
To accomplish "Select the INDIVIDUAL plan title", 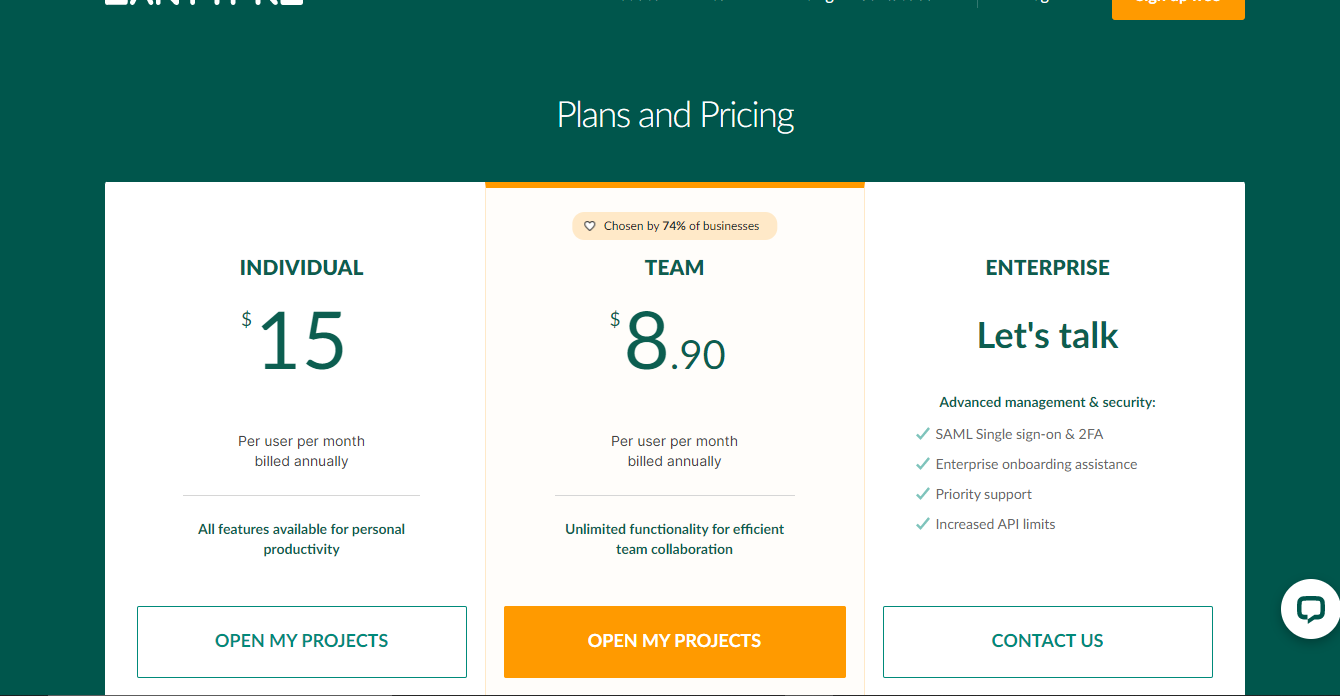I will [302, 268].
